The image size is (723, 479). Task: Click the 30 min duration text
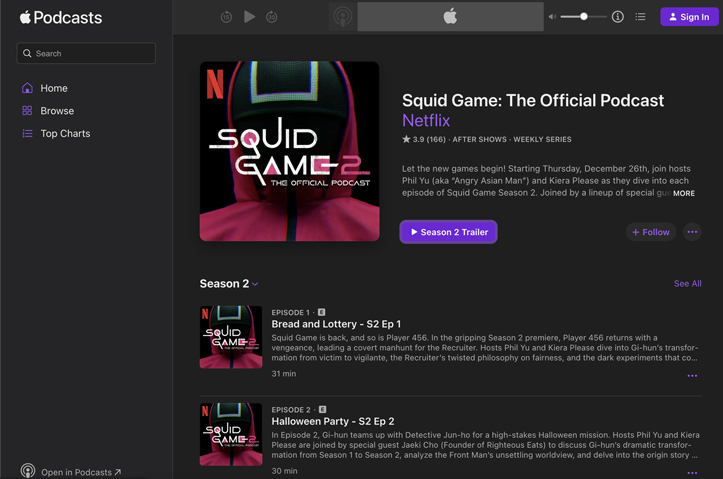click(x=284, y=471)
